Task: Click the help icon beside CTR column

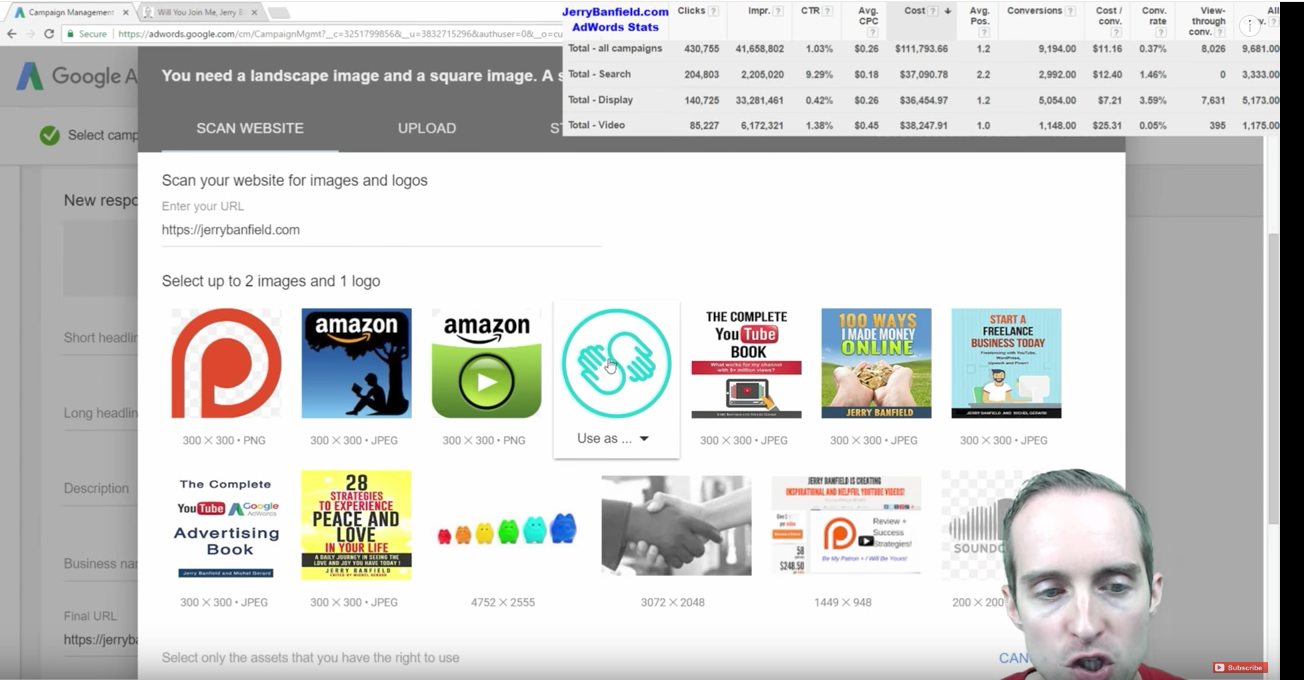Action: [x=827, y=11]
